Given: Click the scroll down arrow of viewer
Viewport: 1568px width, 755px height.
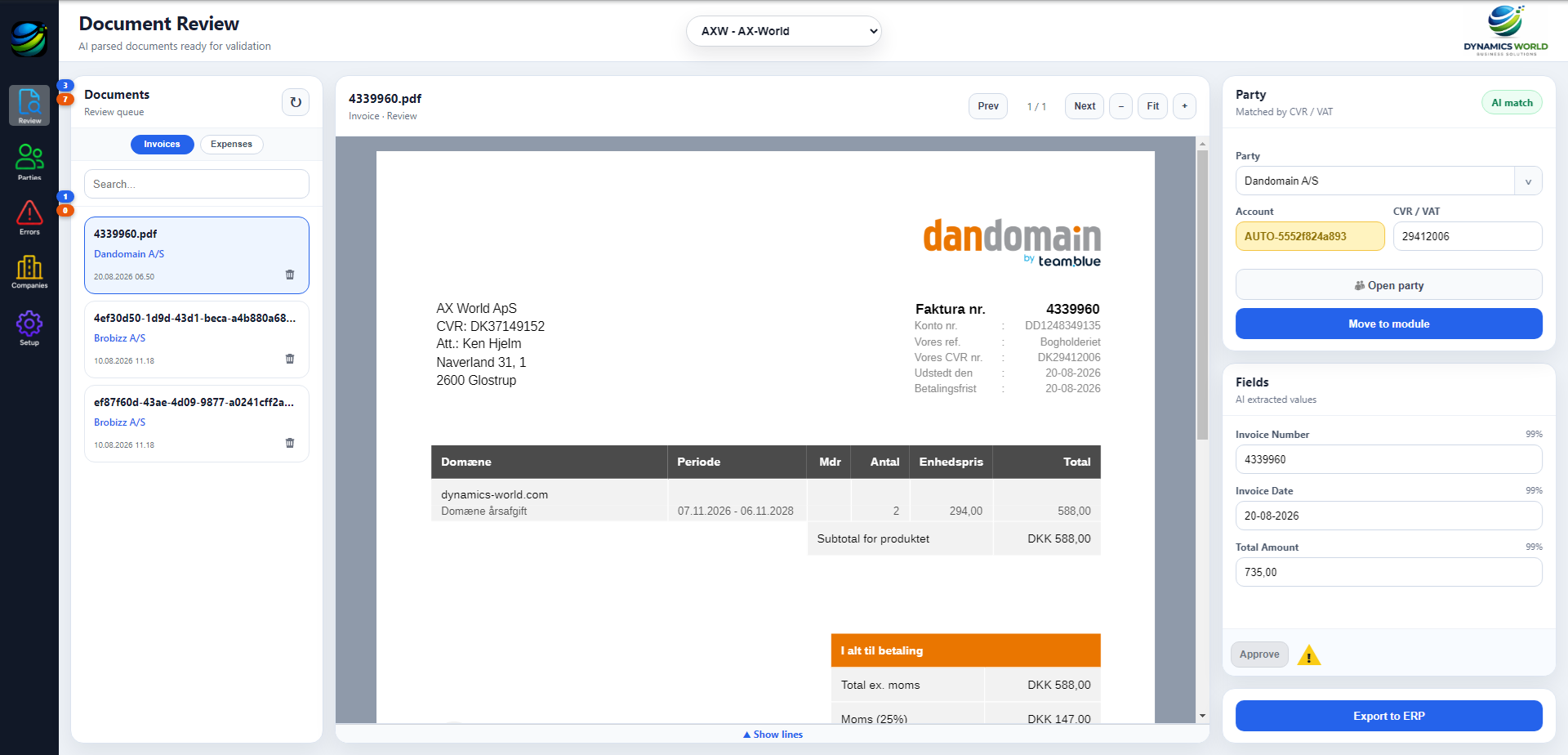Looking at the screenshot, I should [1202, 716].
